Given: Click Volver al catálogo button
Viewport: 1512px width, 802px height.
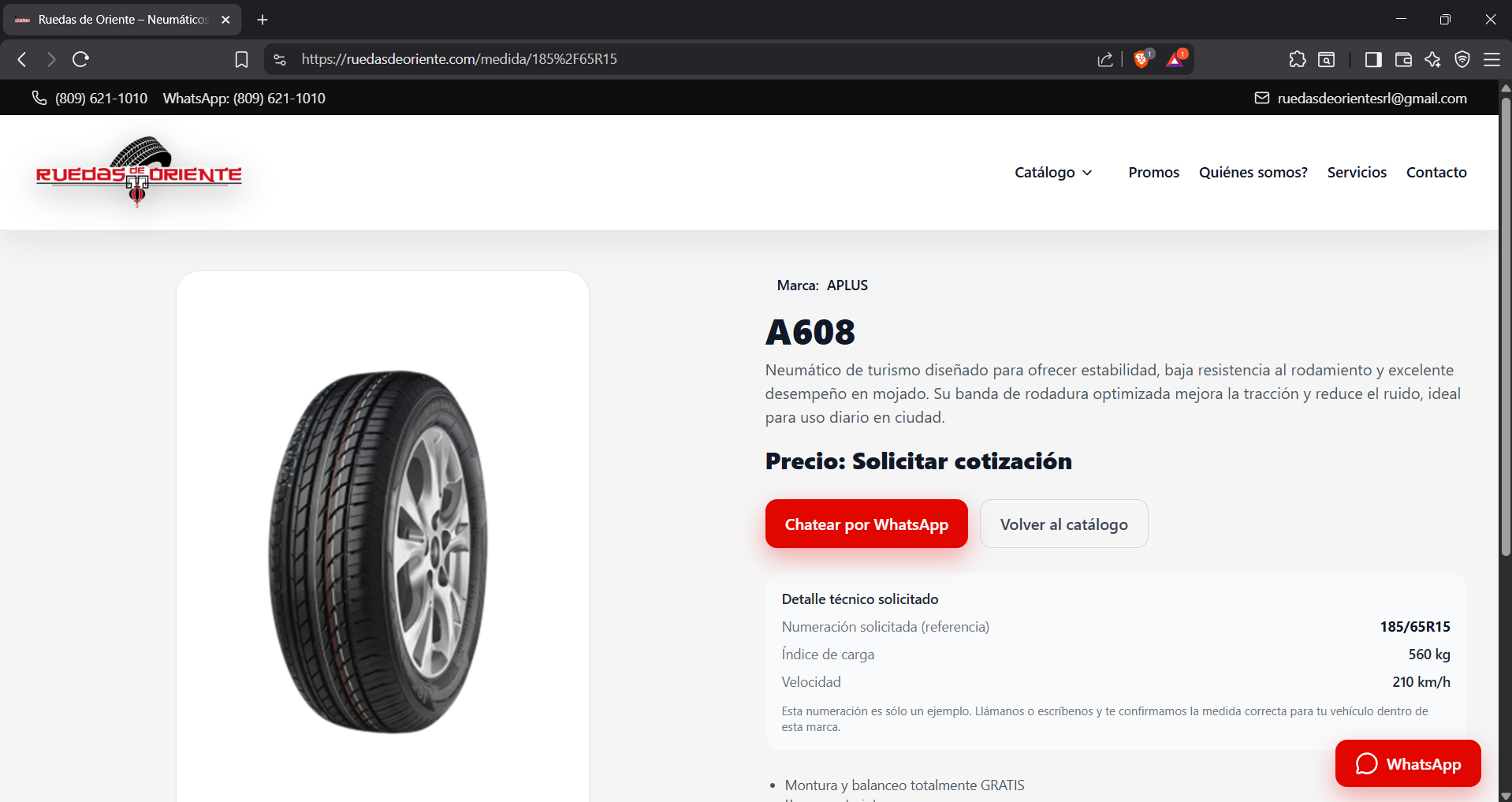Looking at the screenshot, I should [1063, 524].
